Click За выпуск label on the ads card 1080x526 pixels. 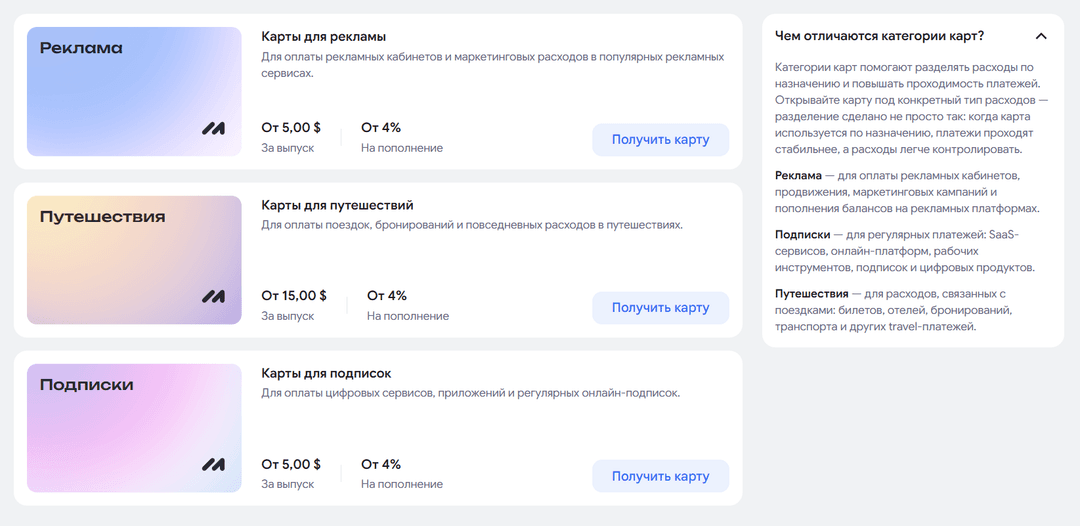288,148
